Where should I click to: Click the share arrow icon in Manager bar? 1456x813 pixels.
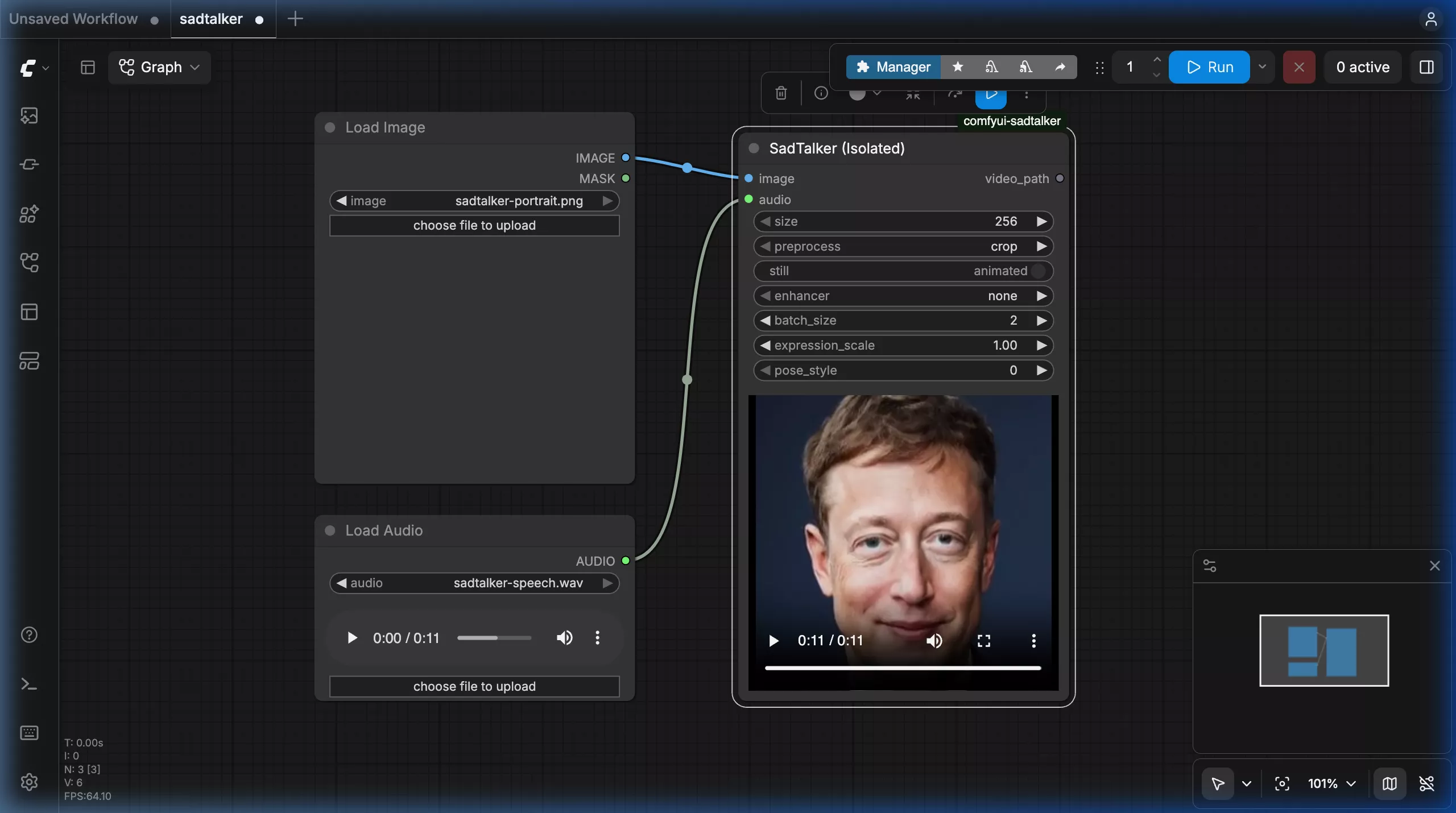[x=1060, y=67]
